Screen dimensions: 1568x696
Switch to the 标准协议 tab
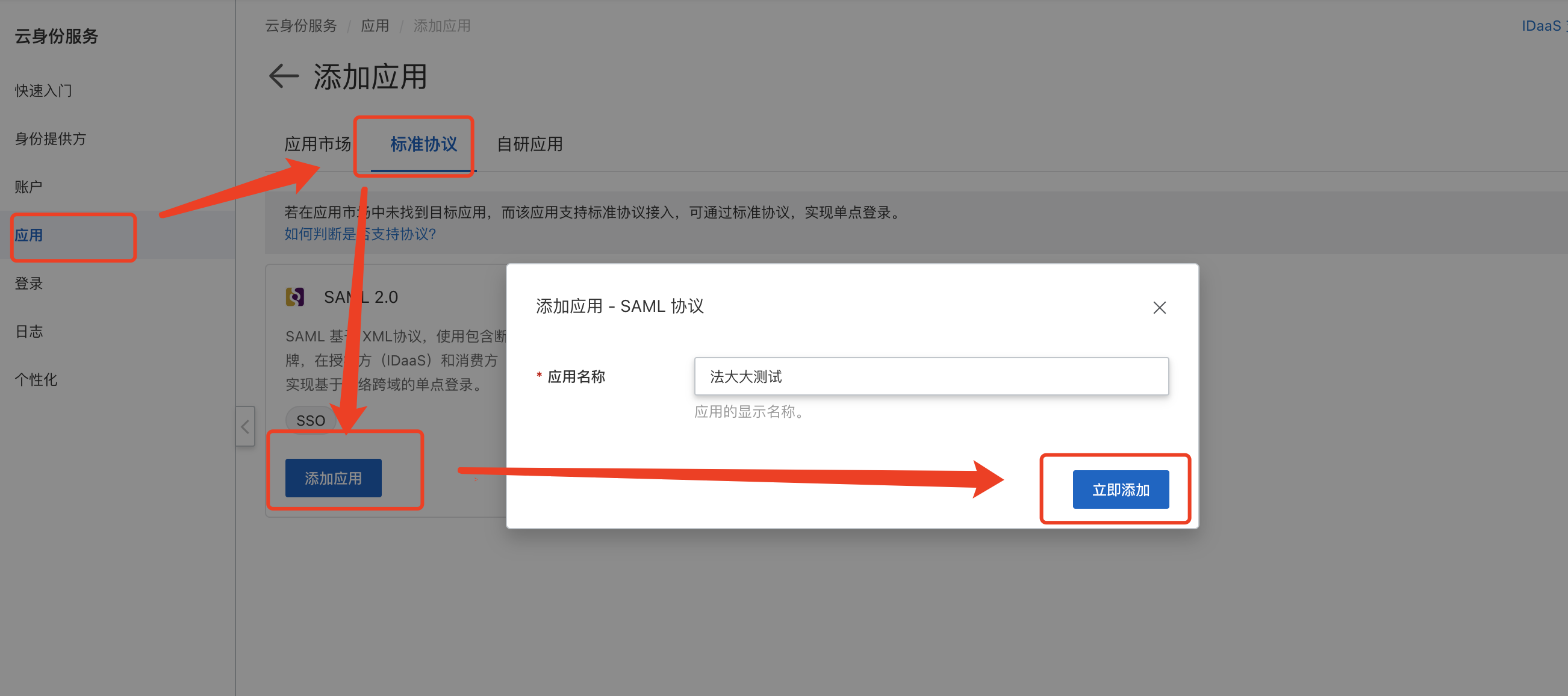tap(424, 144)
